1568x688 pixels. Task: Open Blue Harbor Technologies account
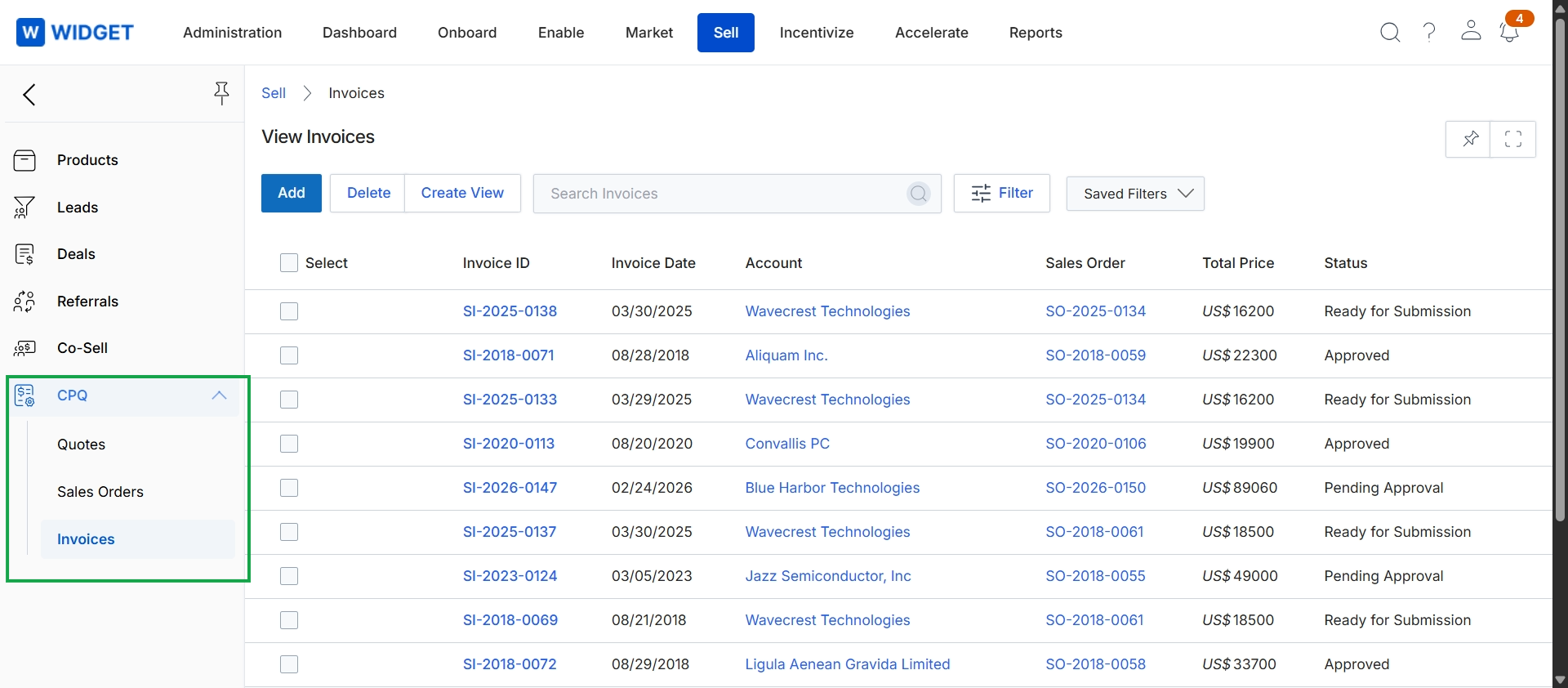pyautogui.click(x=832, y=488)
